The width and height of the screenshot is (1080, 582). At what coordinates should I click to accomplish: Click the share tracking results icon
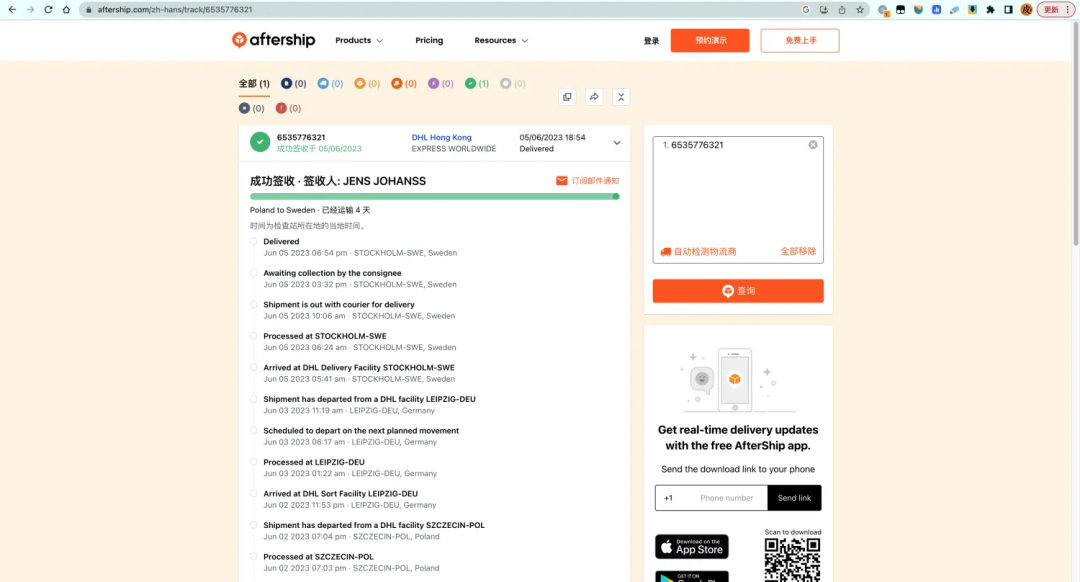594,97
